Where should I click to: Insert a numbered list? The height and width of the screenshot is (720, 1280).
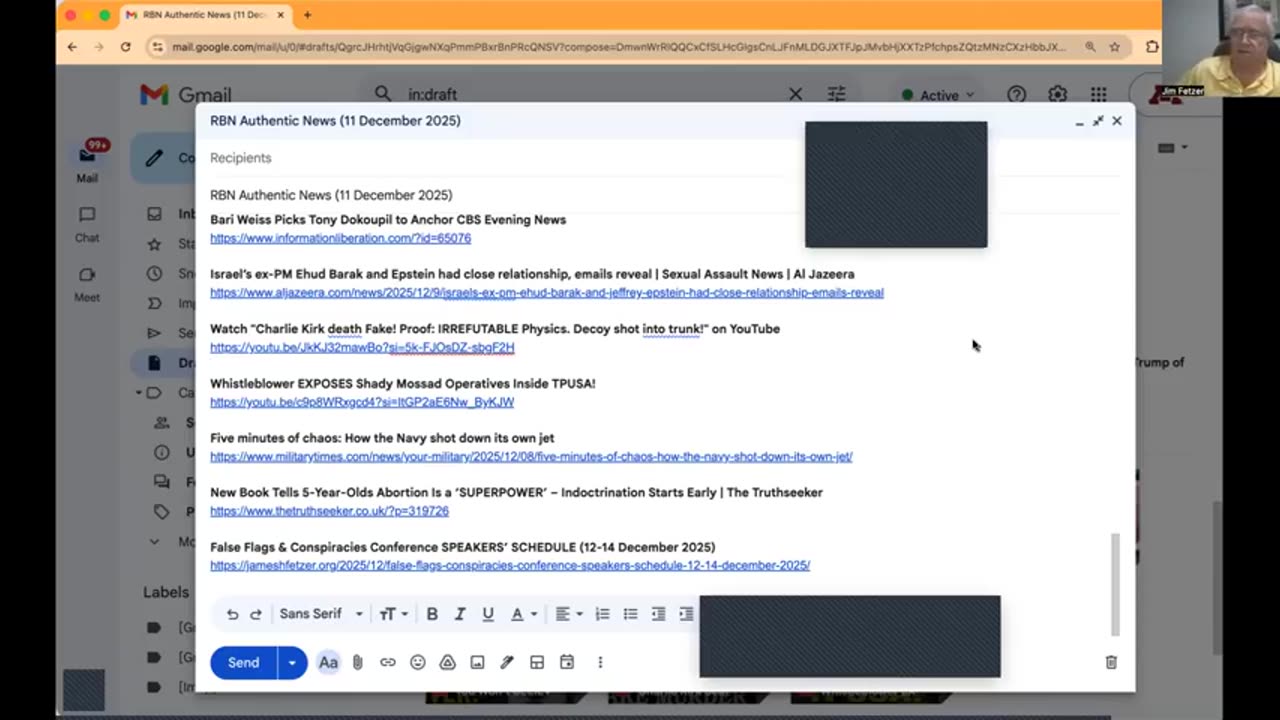(x=602, y=614)
